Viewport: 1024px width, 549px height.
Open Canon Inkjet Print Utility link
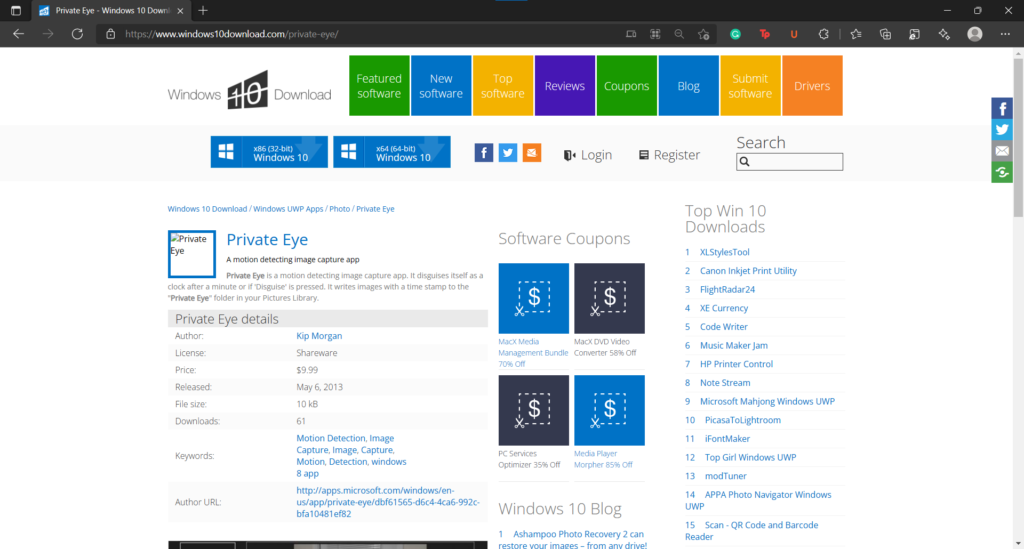tap(748, 271)
